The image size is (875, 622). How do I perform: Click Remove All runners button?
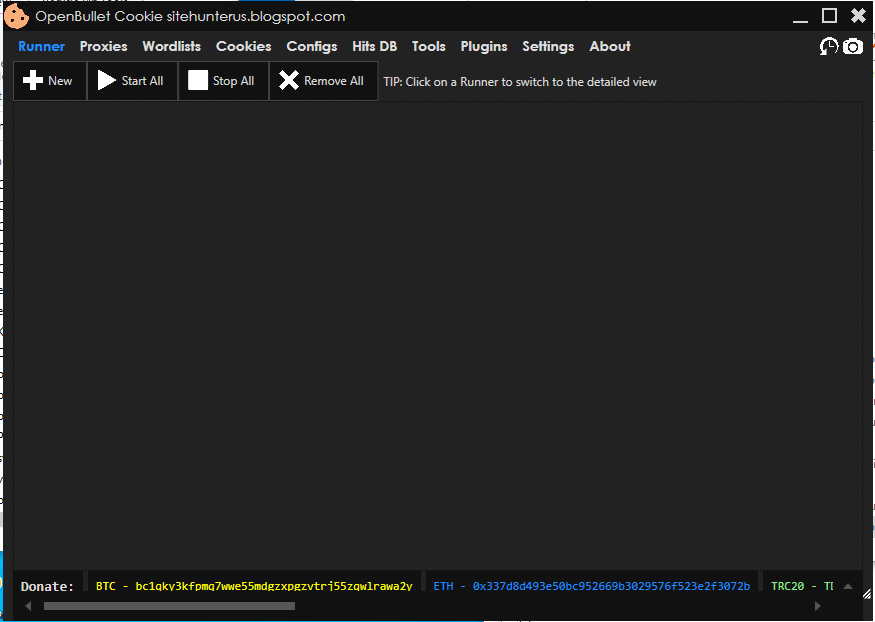point(324,81)
